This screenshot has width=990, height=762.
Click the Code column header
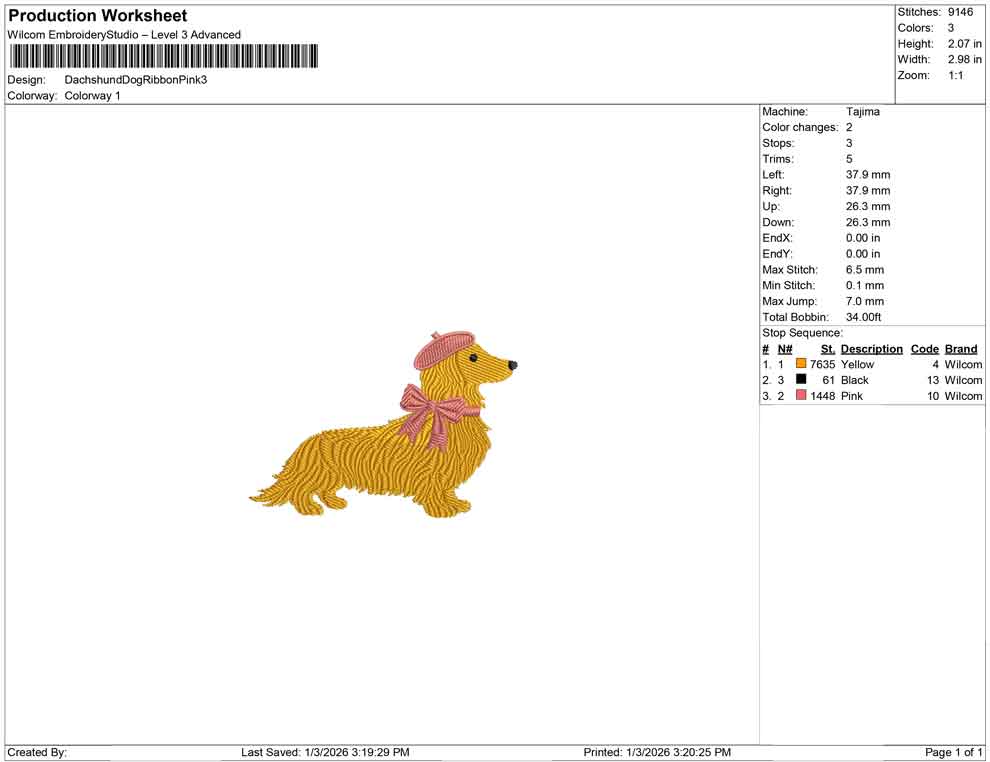click(924, 348)
